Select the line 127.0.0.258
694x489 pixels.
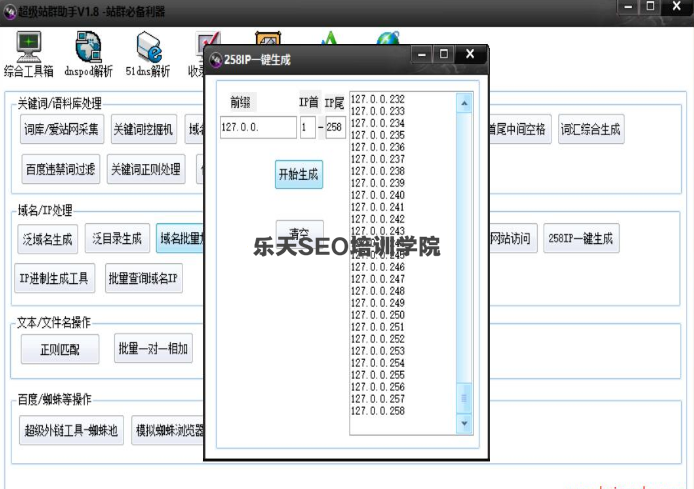(378, 411)
